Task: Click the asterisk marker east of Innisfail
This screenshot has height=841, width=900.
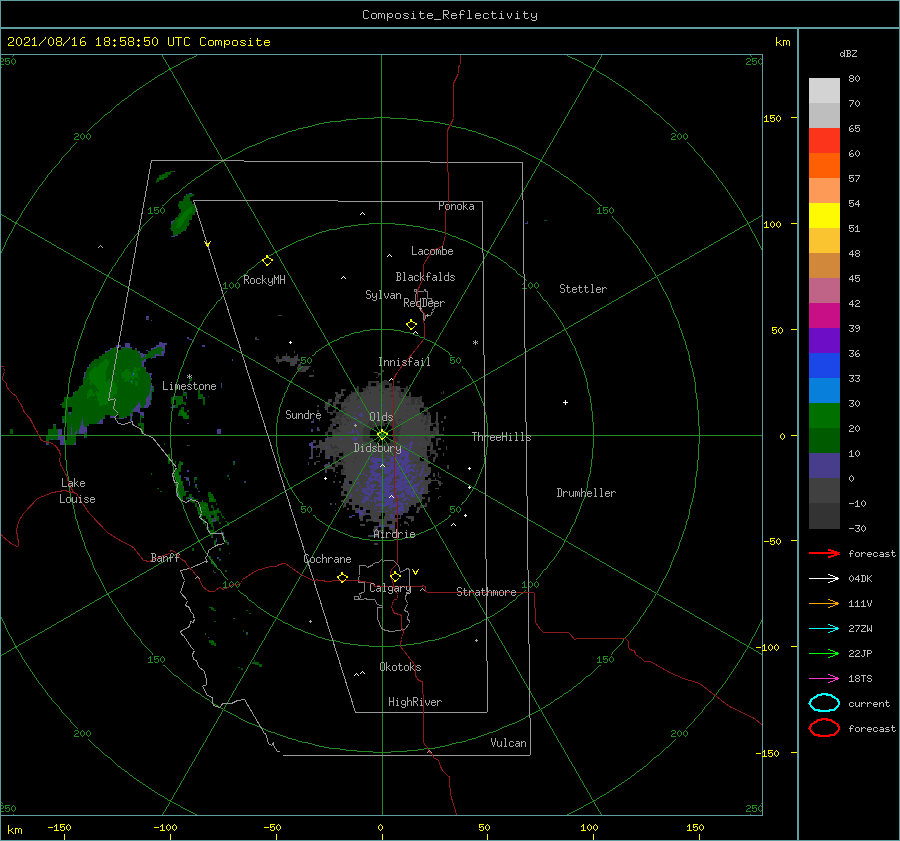Action: point(475,343)
